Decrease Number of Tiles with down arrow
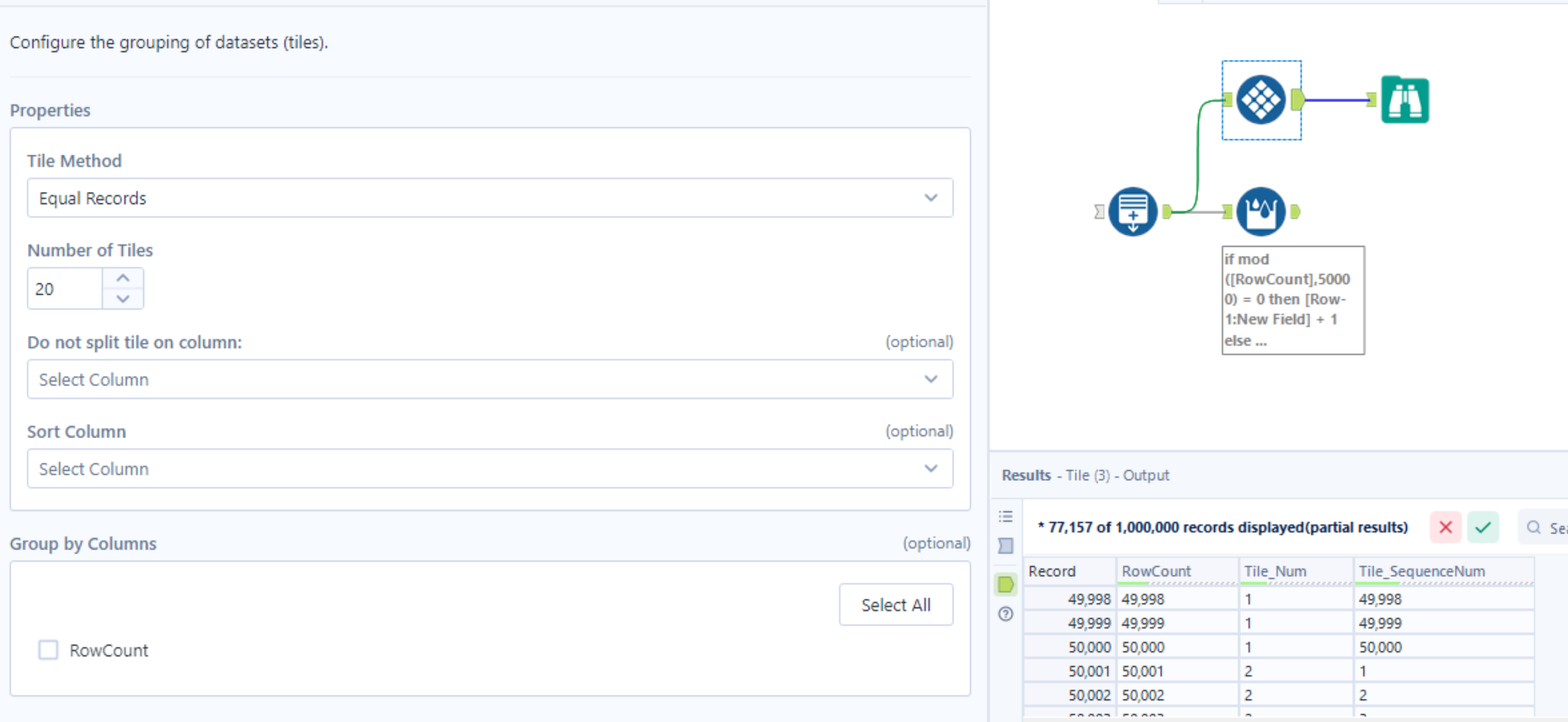1568x722 pixels. coord(123,298)
